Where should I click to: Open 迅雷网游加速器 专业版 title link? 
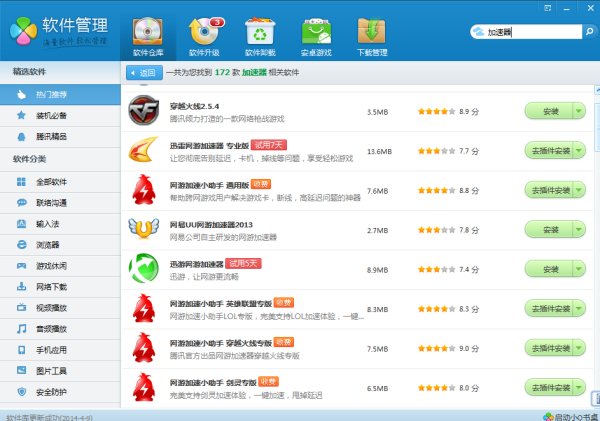209,146
